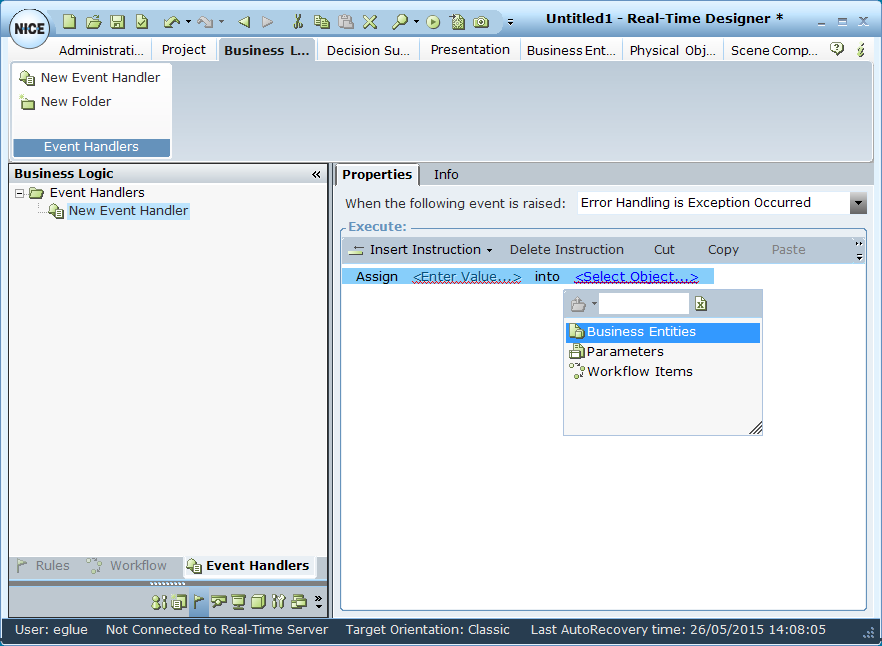Click the Cut scissors toolbar icon

pyautogui.click(x=297, y=21)
